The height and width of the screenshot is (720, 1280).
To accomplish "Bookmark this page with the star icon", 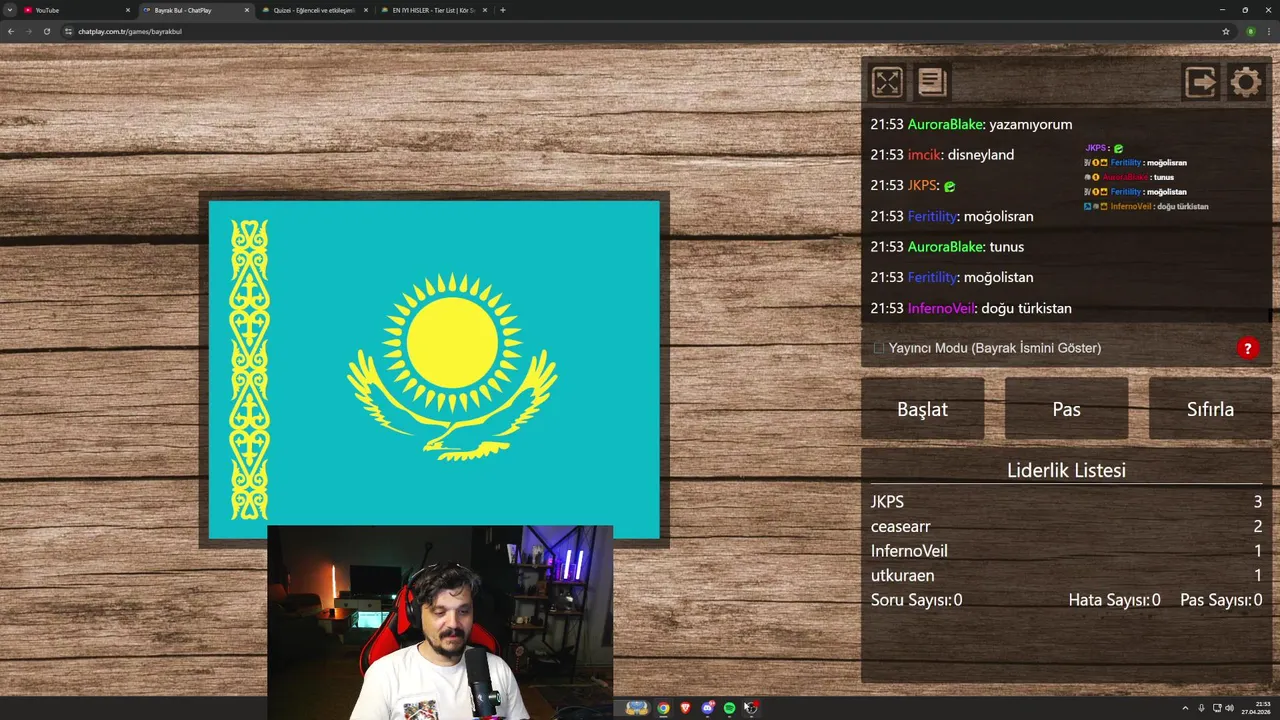I will pos(1226,31).
